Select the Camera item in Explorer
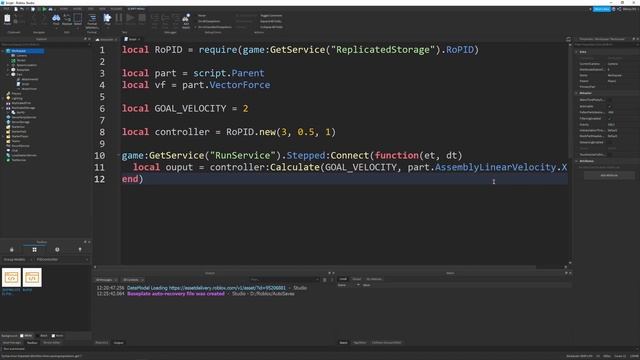 pos(22,56)
